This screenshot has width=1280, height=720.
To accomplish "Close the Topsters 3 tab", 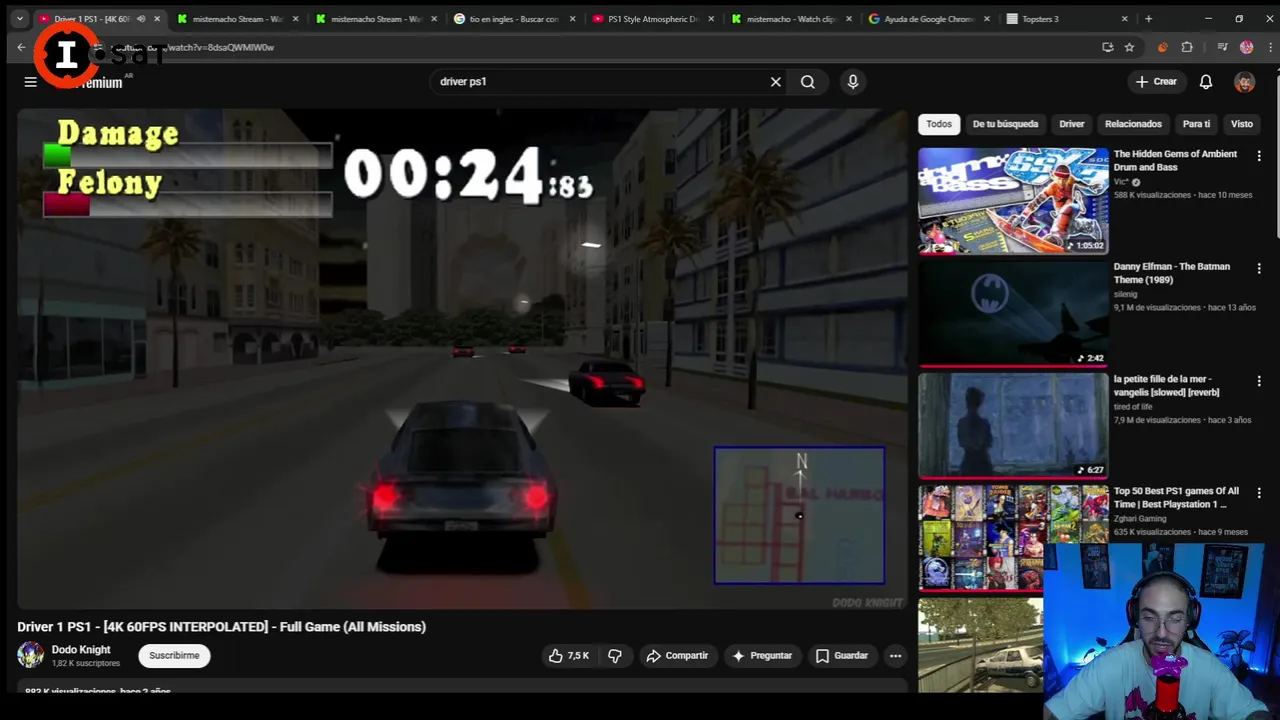I will [x=1124, y=19].
